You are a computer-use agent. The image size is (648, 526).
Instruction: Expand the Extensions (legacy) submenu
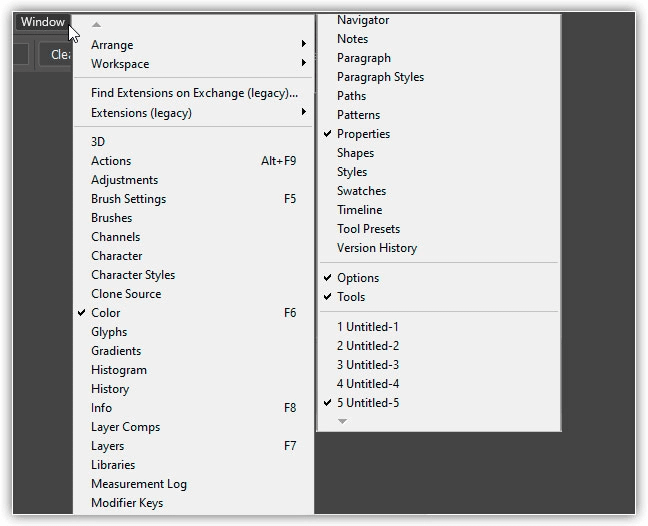pyautogui.click(x=193, y=112)
